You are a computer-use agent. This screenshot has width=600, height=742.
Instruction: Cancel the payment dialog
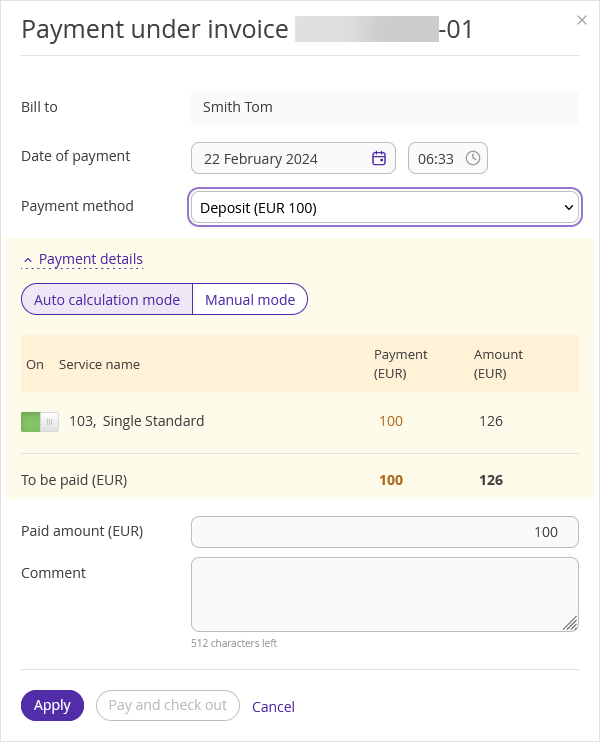(x=273, y=707)
